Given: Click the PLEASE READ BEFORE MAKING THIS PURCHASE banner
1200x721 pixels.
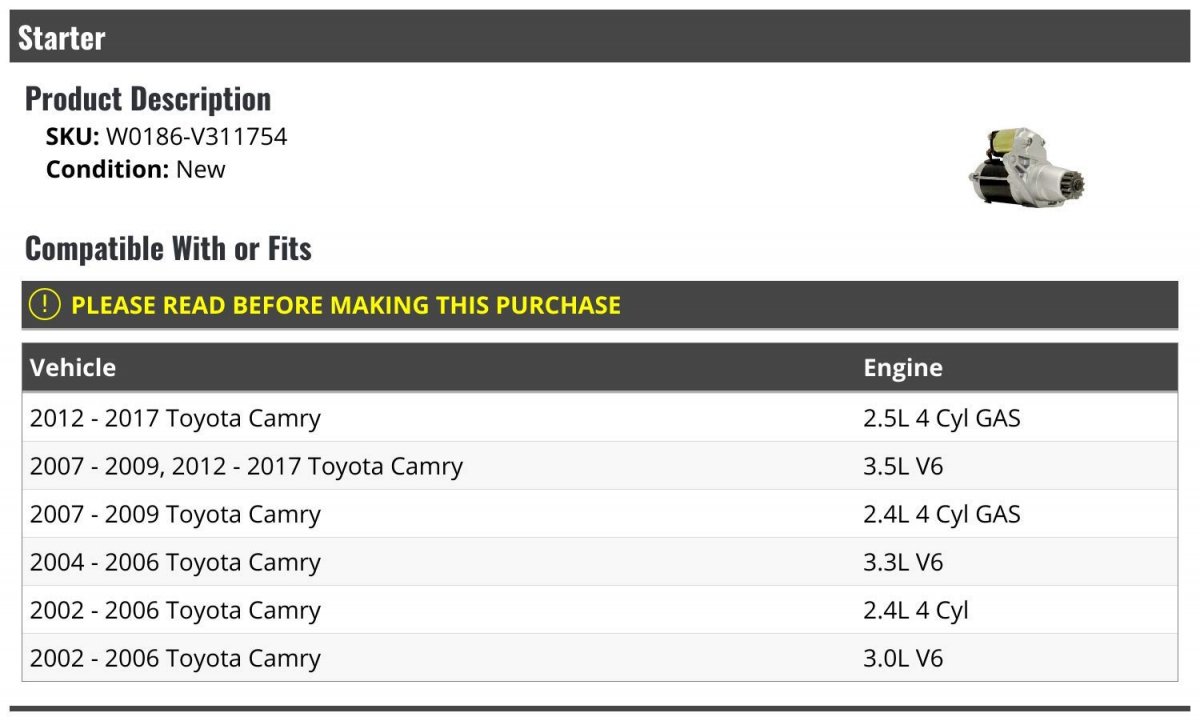Looking at the screenshot, I should pos(600,305).
